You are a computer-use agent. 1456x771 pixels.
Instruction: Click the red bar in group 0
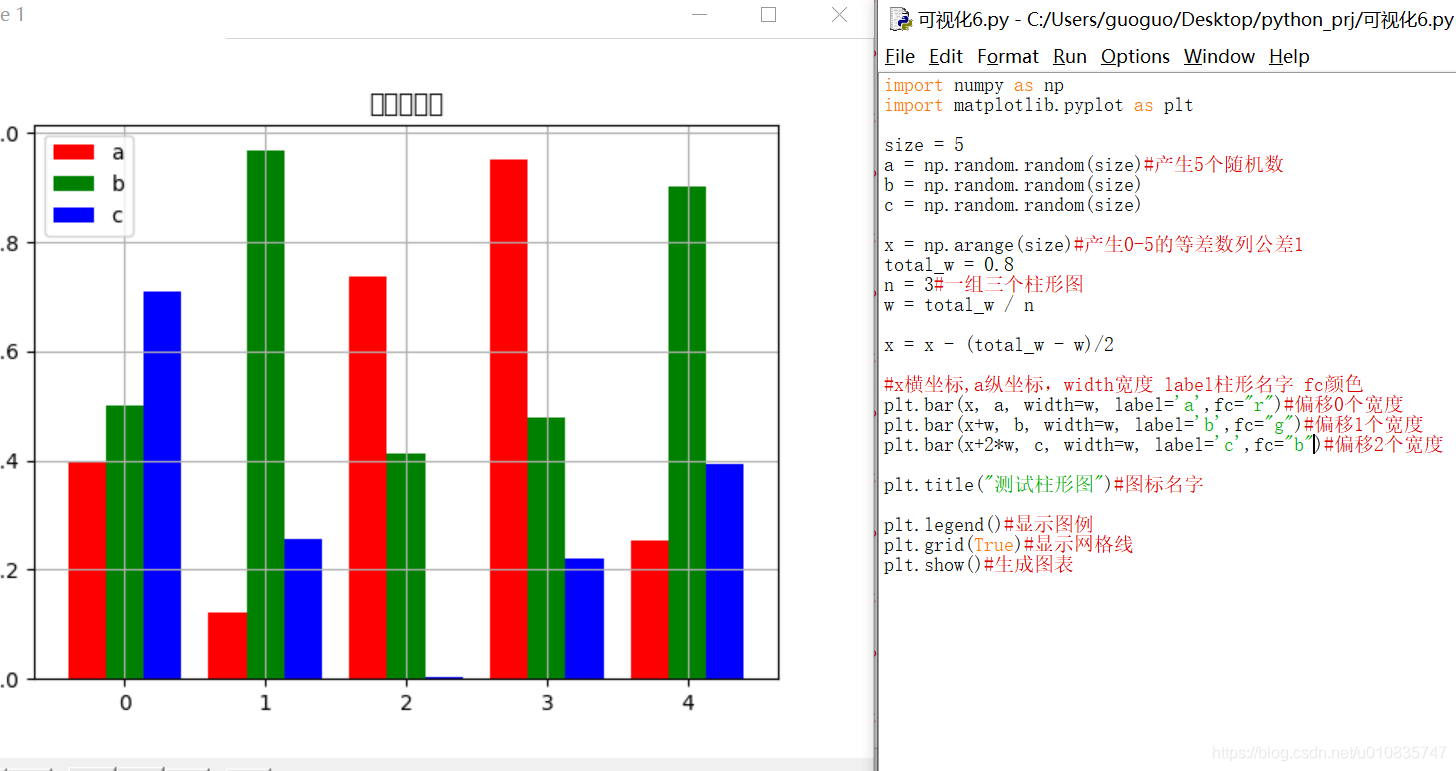pos(87,571)
